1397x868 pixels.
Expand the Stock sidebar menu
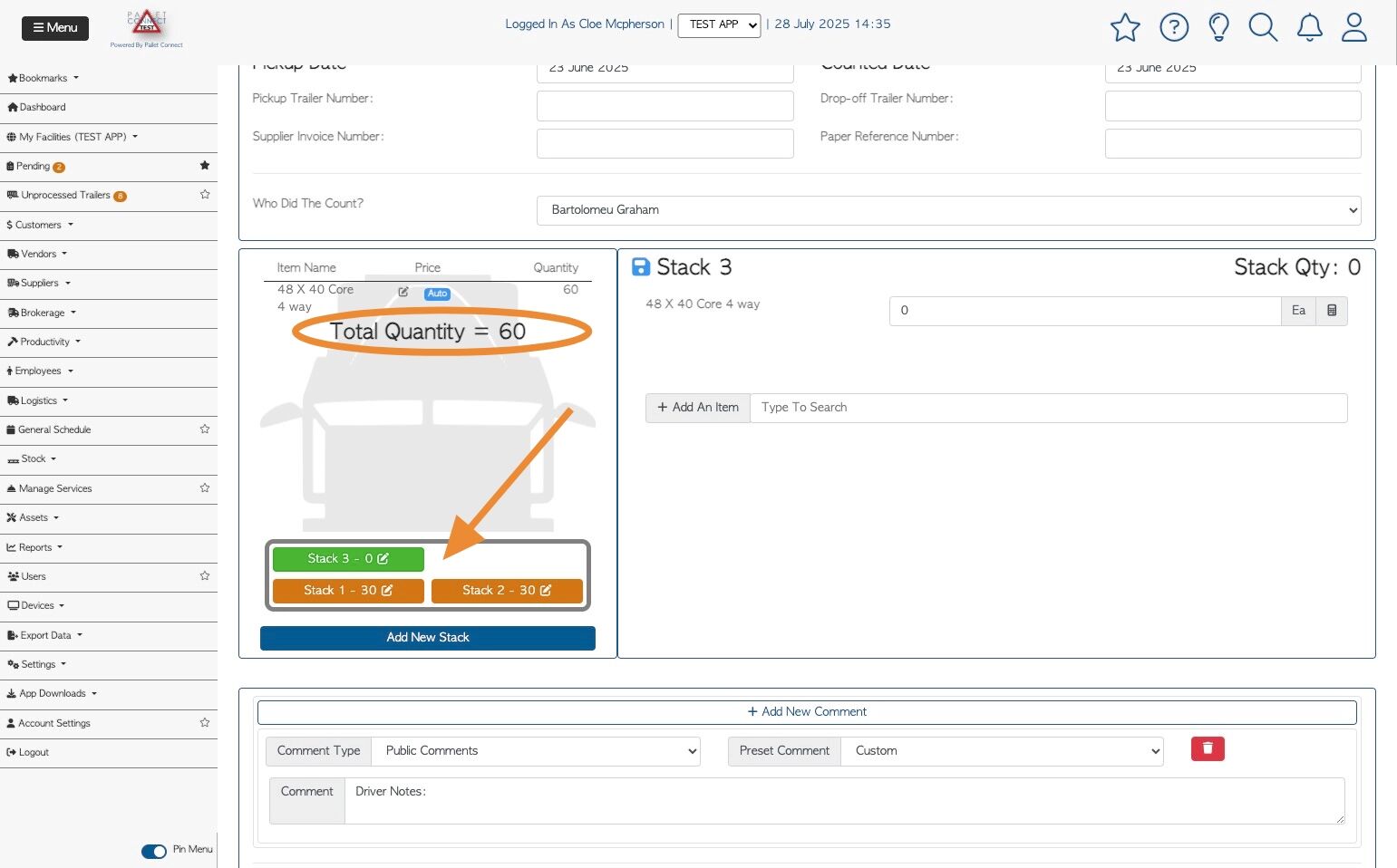click(x=32, y=458)
